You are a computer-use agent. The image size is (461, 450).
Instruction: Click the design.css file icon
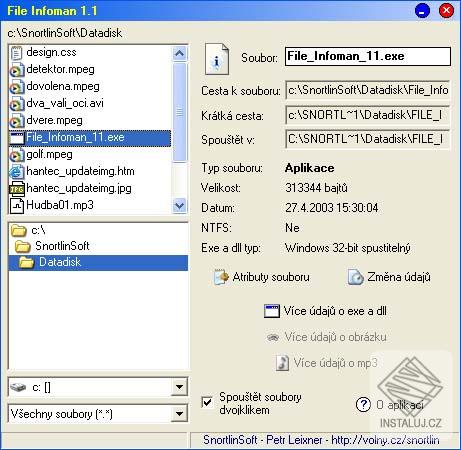(16, 53)
